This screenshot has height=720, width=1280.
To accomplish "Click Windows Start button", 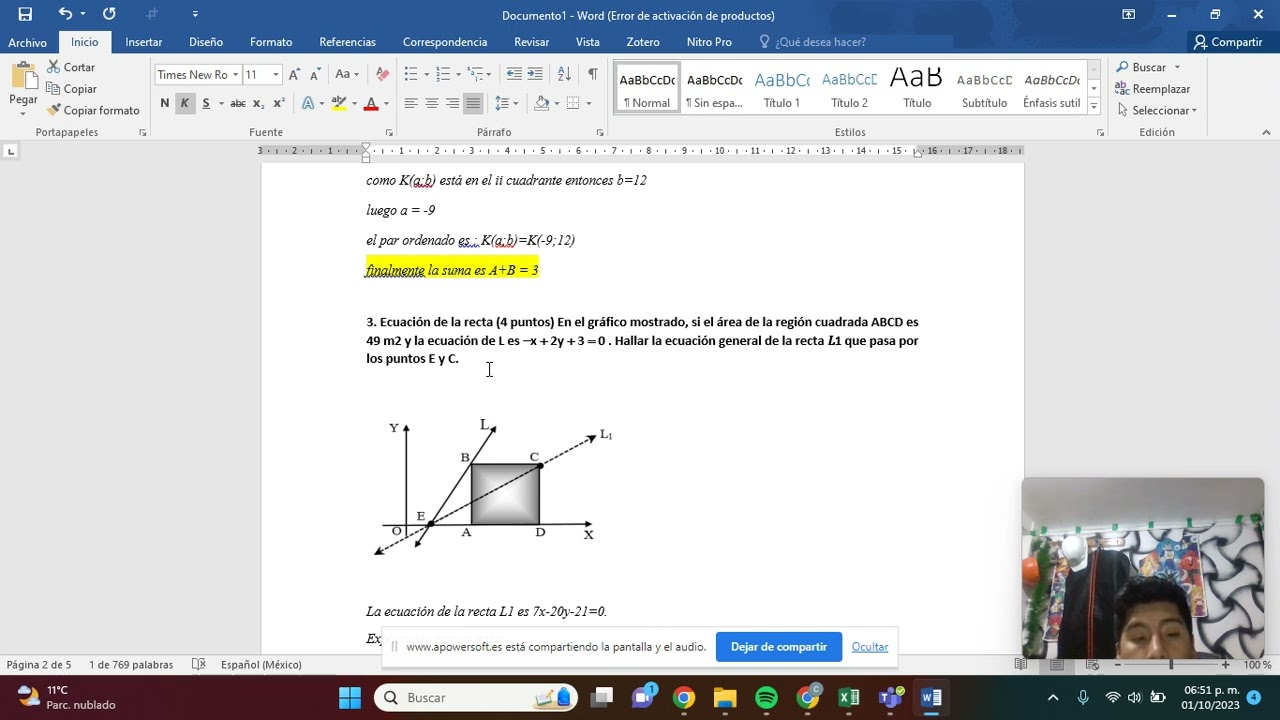I will 349,697.
